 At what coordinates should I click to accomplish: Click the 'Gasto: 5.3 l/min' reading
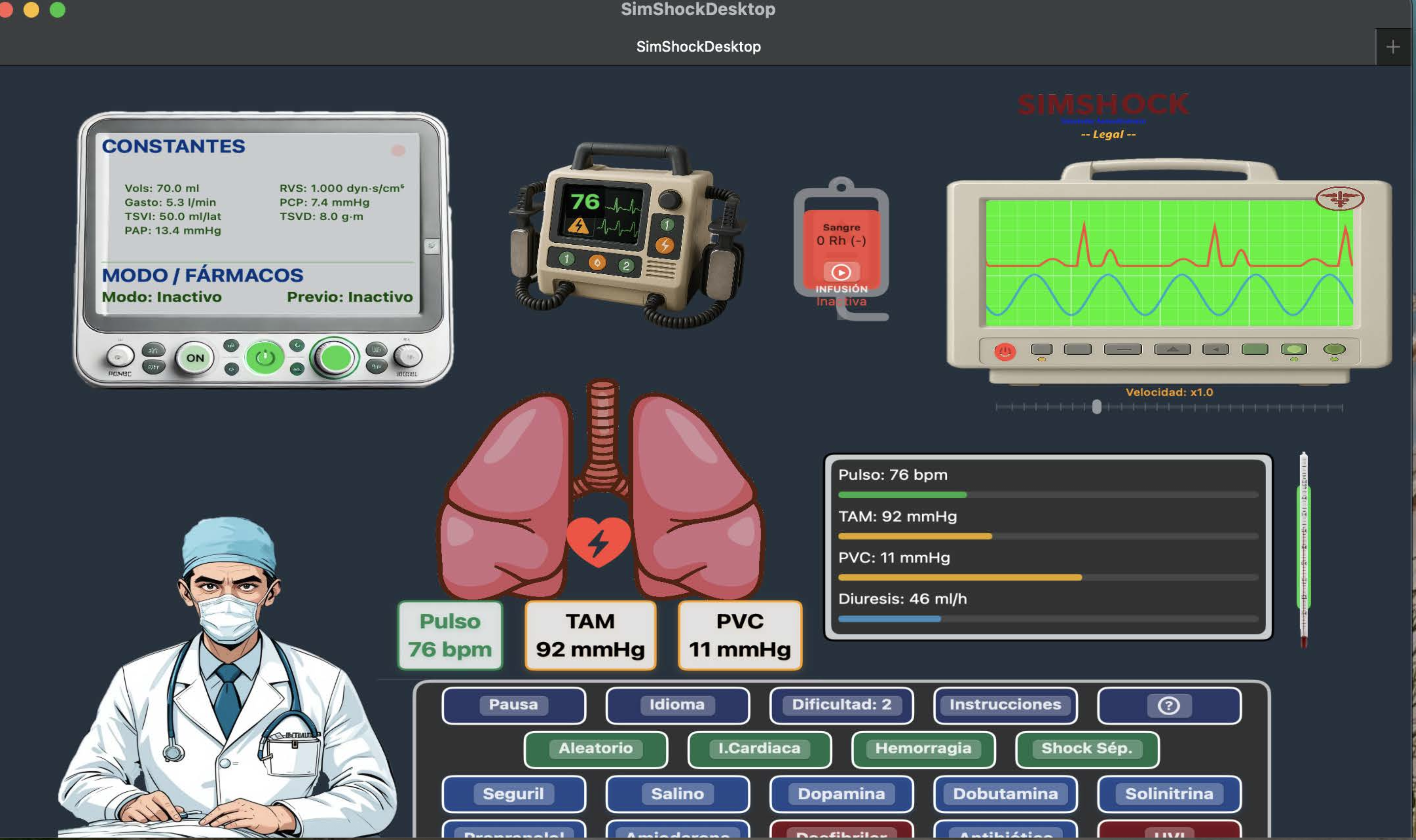170,203
